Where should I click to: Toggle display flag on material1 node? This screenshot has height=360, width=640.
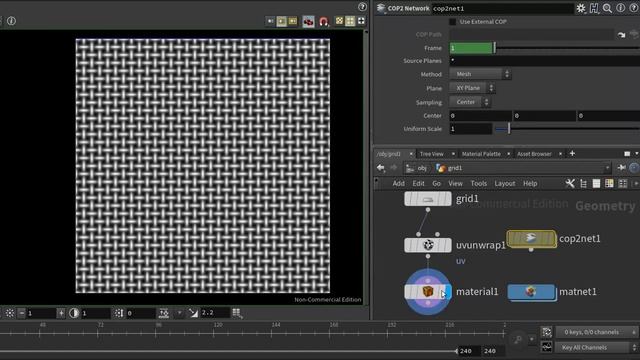[x=448, y=292]
